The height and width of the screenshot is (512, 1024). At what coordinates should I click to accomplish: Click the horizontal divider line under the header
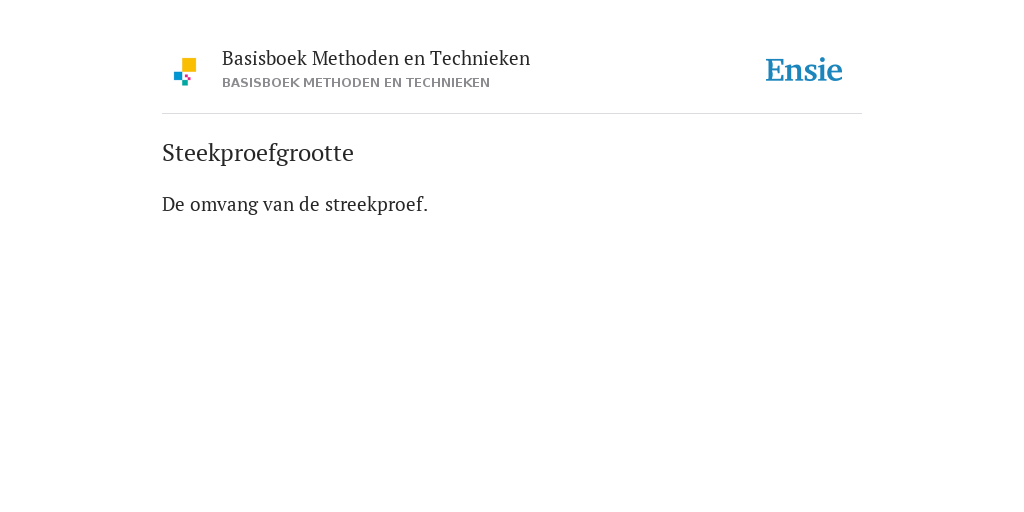point(512,114)
